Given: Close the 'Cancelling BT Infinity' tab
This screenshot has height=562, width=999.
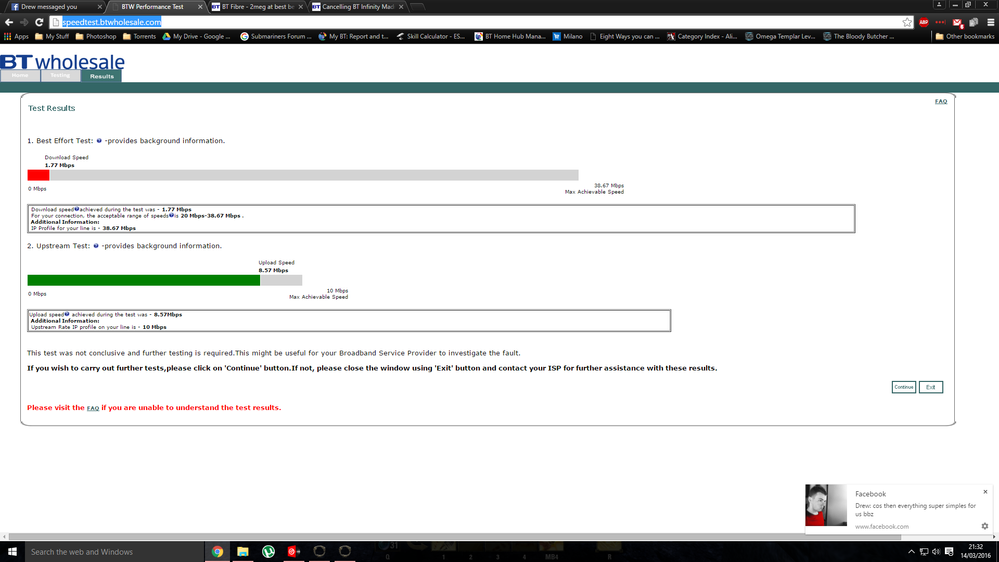Looking at the screenshot, I should [401, 7].
